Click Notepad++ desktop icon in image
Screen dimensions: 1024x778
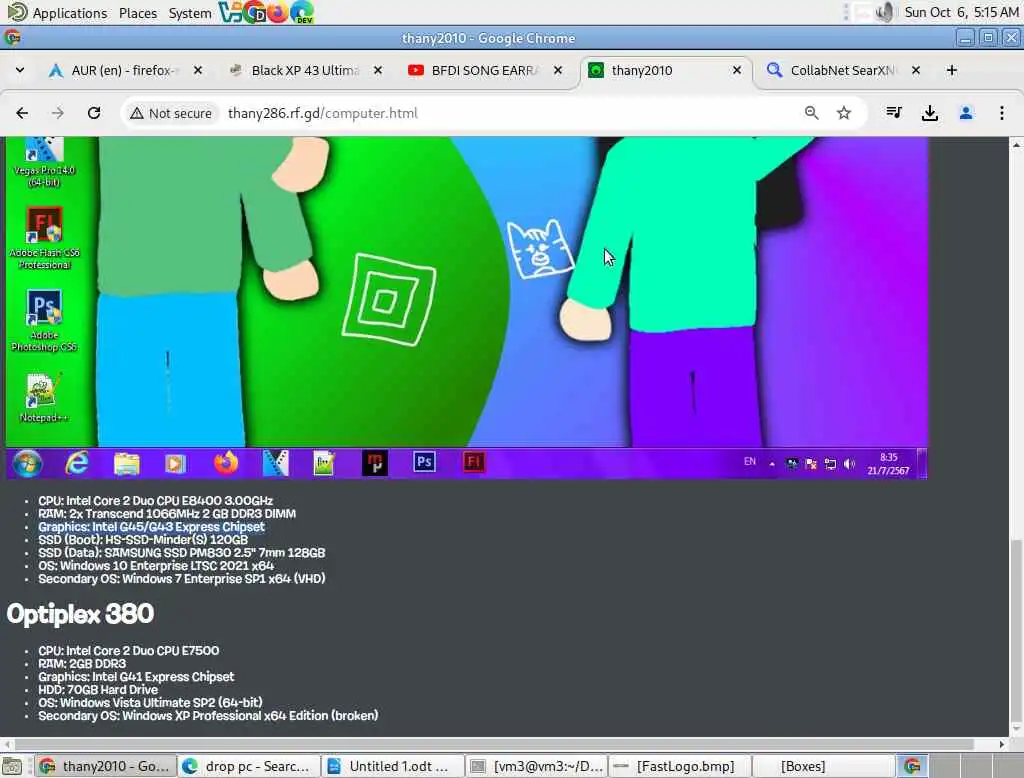click(x=44, y=398)
